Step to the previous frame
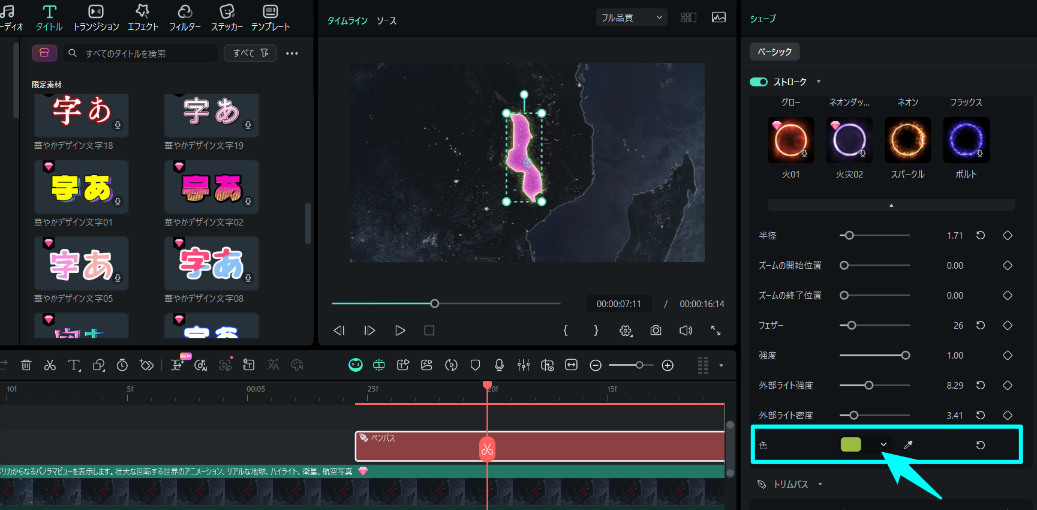Viewport: 1037px width, 510px height. pyautogui.click(x=339, y=330)
